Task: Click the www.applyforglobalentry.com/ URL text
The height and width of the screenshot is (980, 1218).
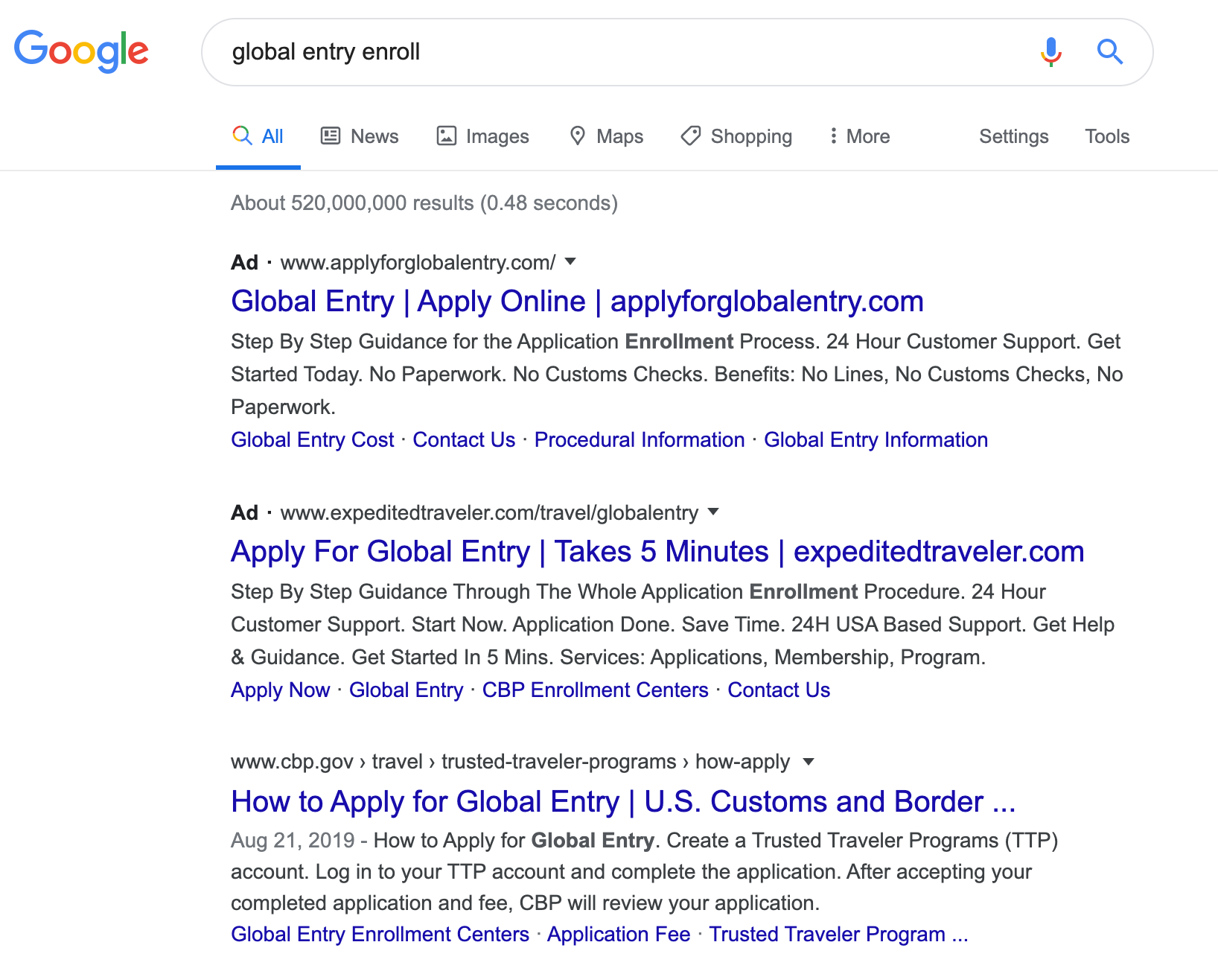Action: point(418,263)
